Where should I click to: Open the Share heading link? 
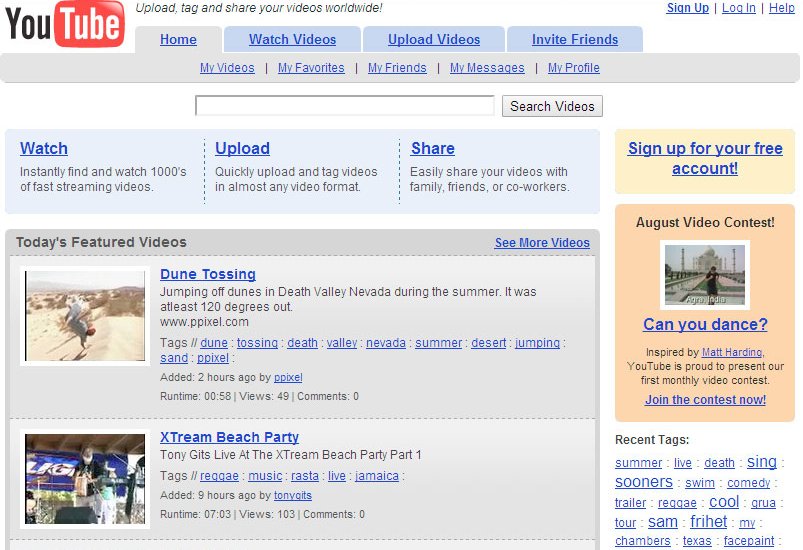(433, 148)
